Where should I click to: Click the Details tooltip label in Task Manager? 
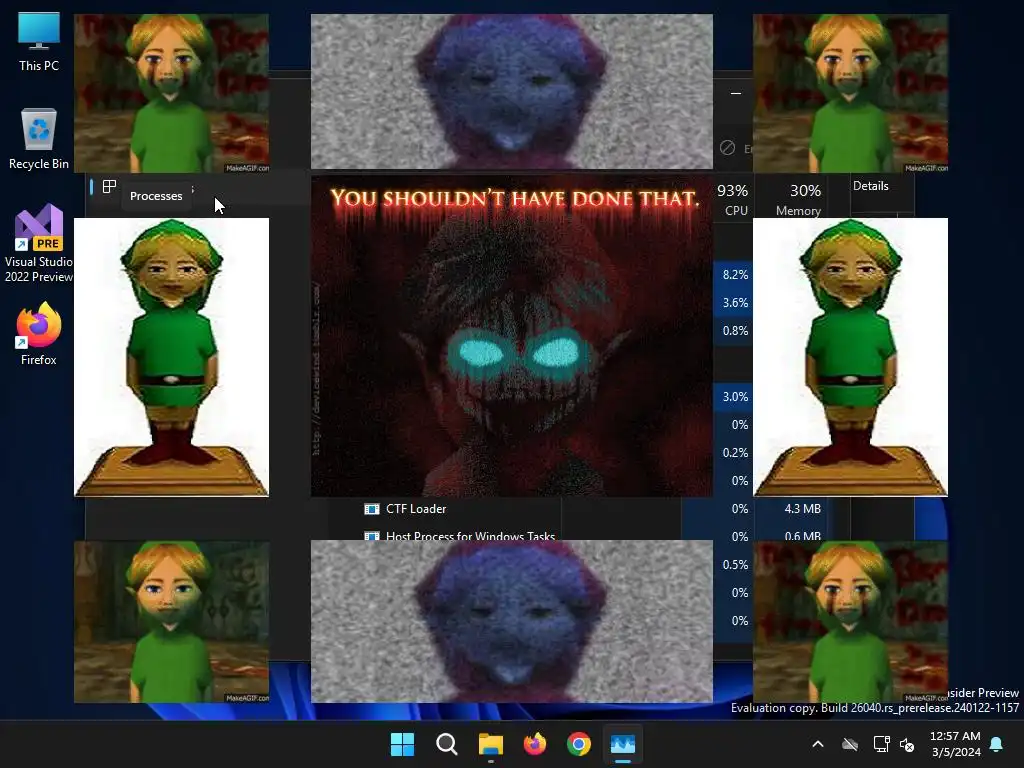[x=871, y=186]
